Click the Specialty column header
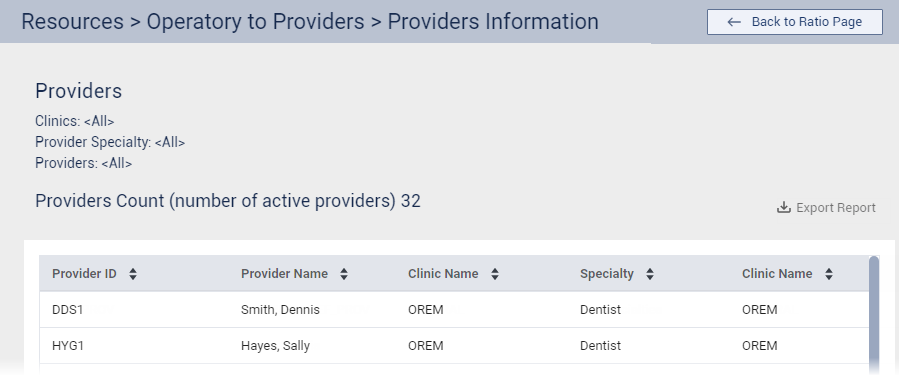The width and height of the screenshot is (899, 376). point(607,274)
